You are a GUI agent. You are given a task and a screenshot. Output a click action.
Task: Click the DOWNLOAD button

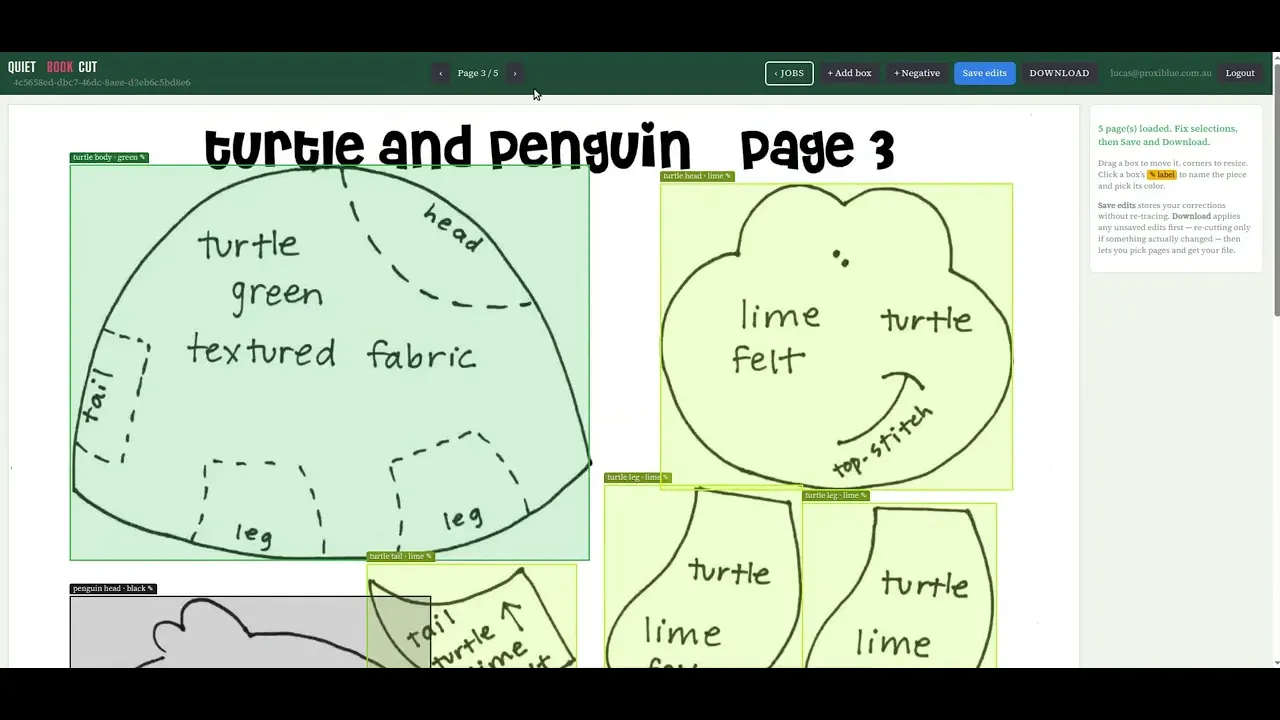1059,73
